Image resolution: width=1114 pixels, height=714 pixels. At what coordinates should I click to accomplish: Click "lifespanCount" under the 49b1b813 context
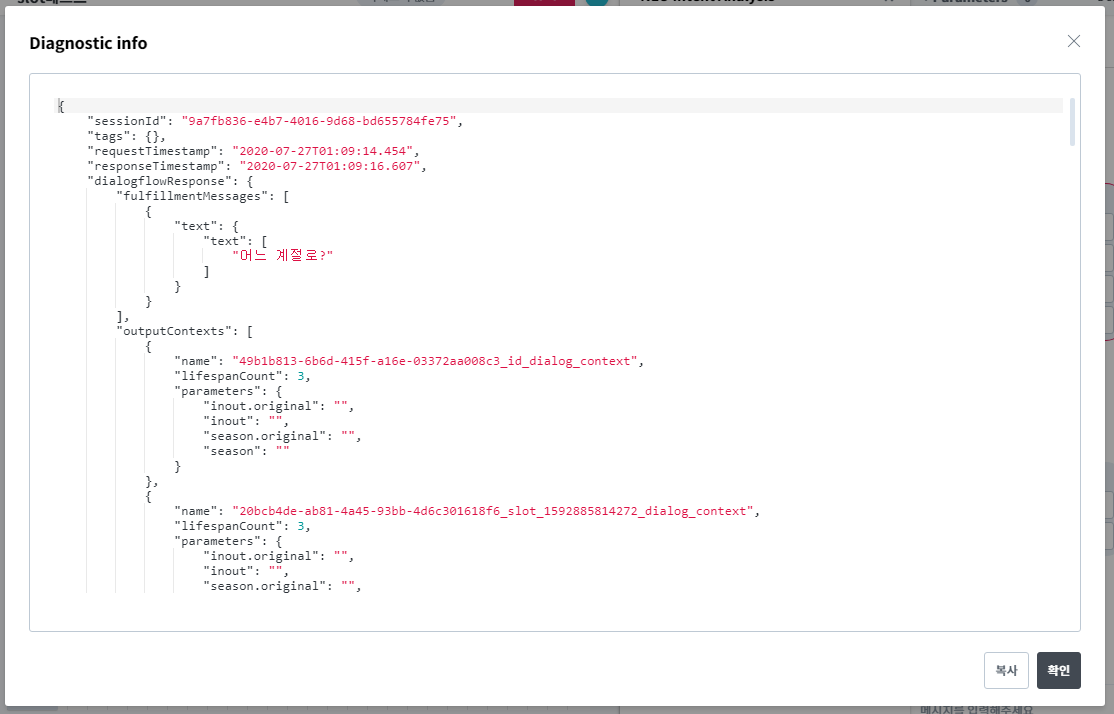pyautogui.click(x=232, y=376)
